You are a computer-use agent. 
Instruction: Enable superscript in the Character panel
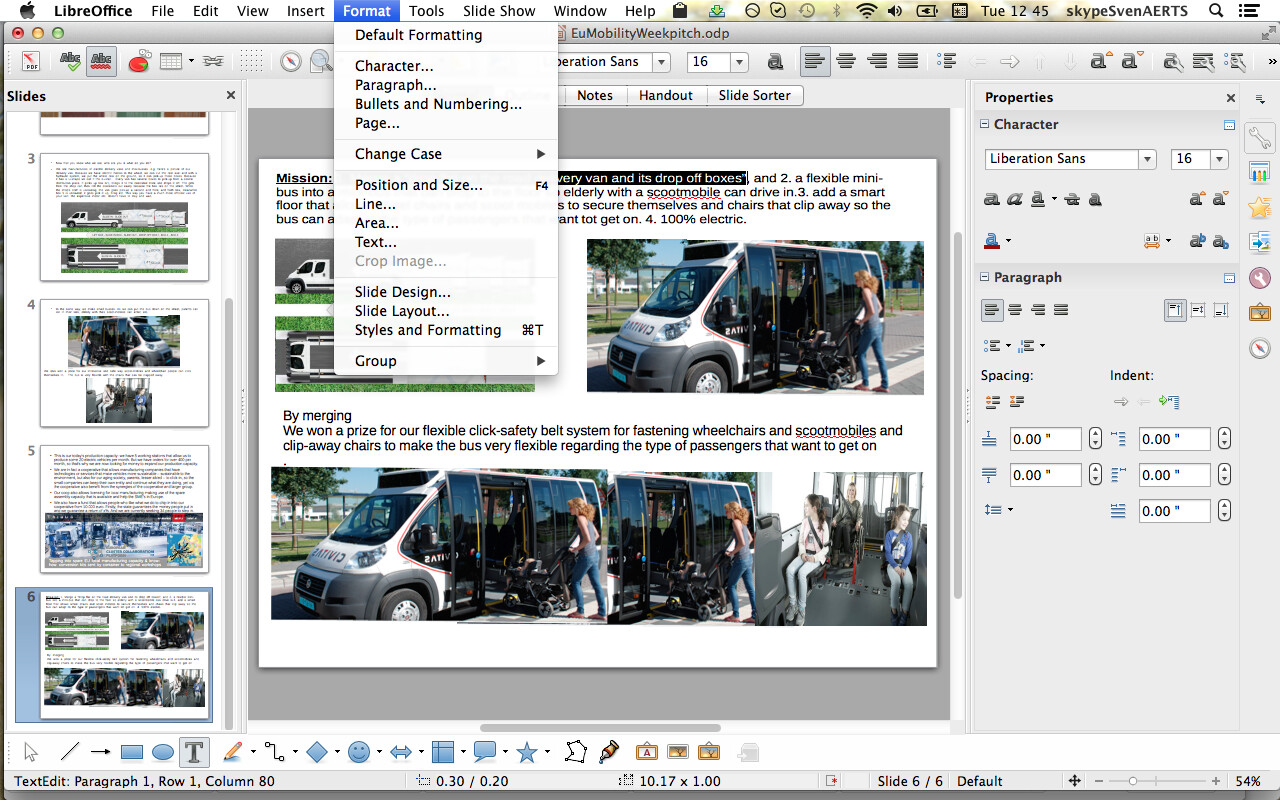1196,199
